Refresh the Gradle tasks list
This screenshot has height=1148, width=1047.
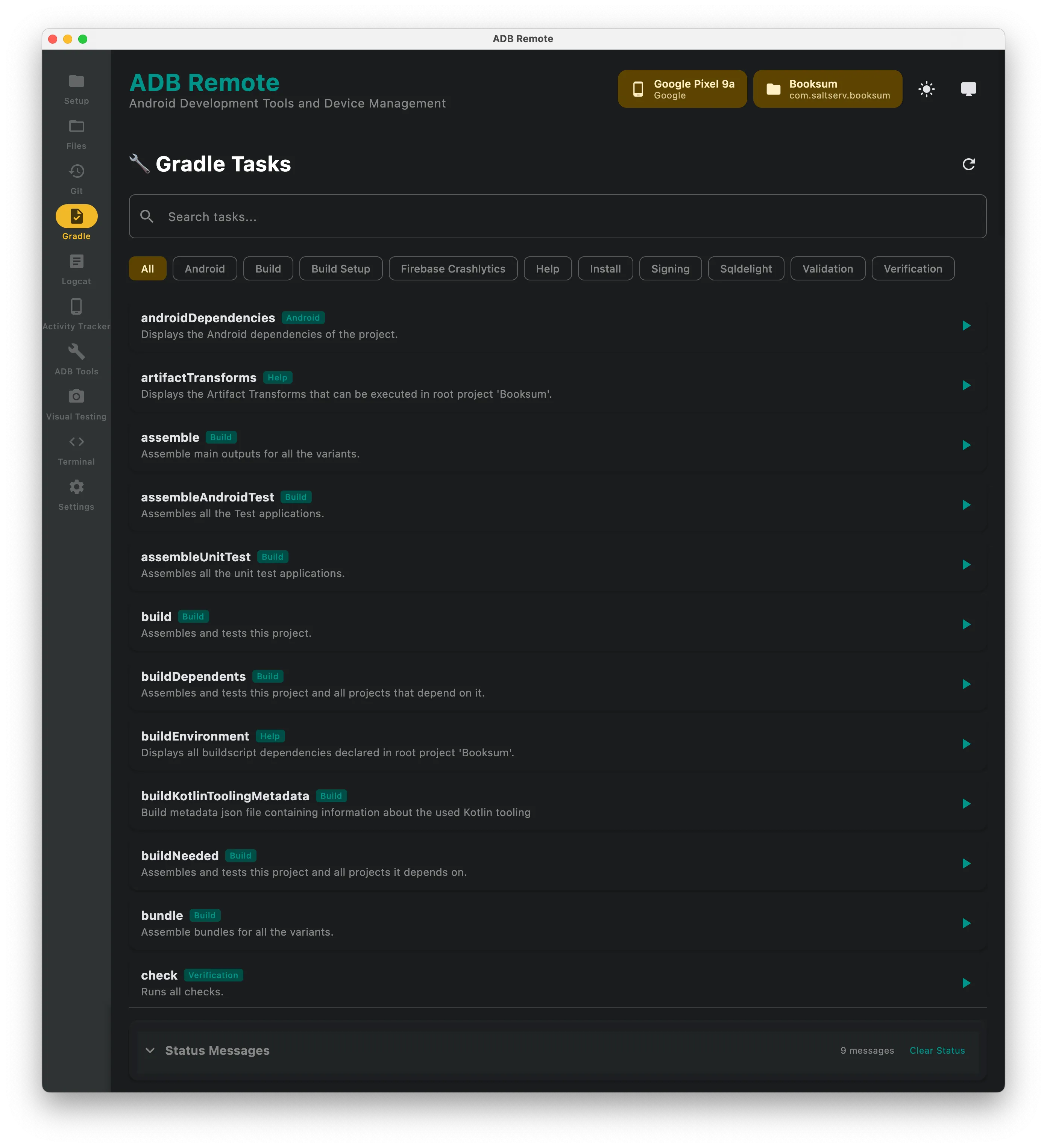pyautogui.click(x=969, y=165)
